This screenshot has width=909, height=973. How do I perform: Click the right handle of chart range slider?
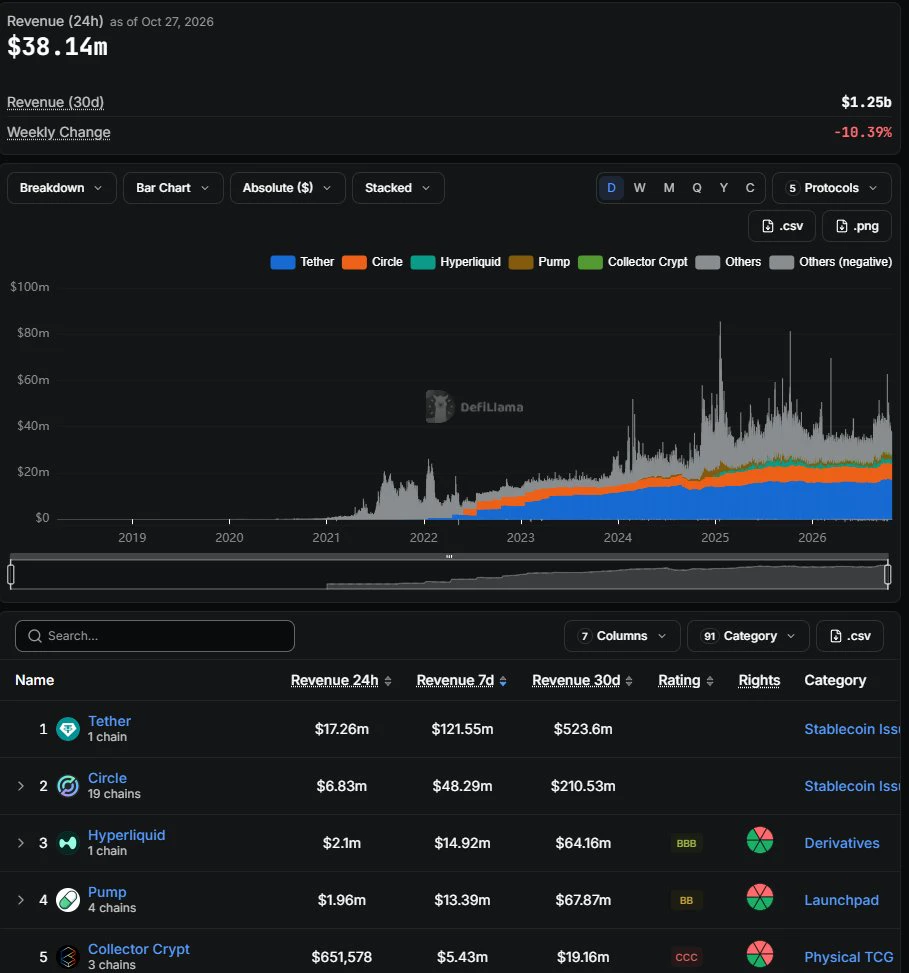point(888,575)
